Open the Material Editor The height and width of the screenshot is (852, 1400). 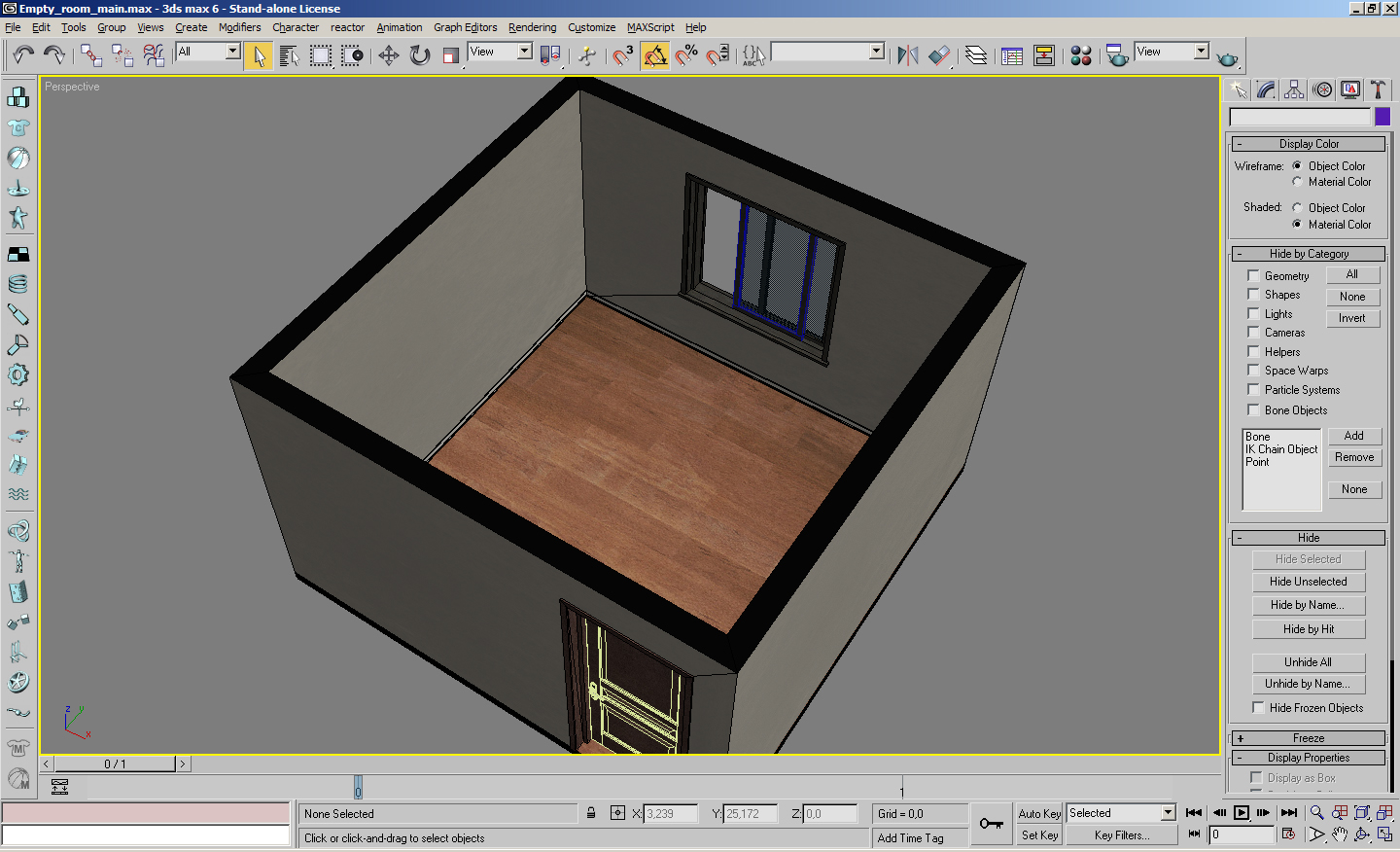[1079, 55]
